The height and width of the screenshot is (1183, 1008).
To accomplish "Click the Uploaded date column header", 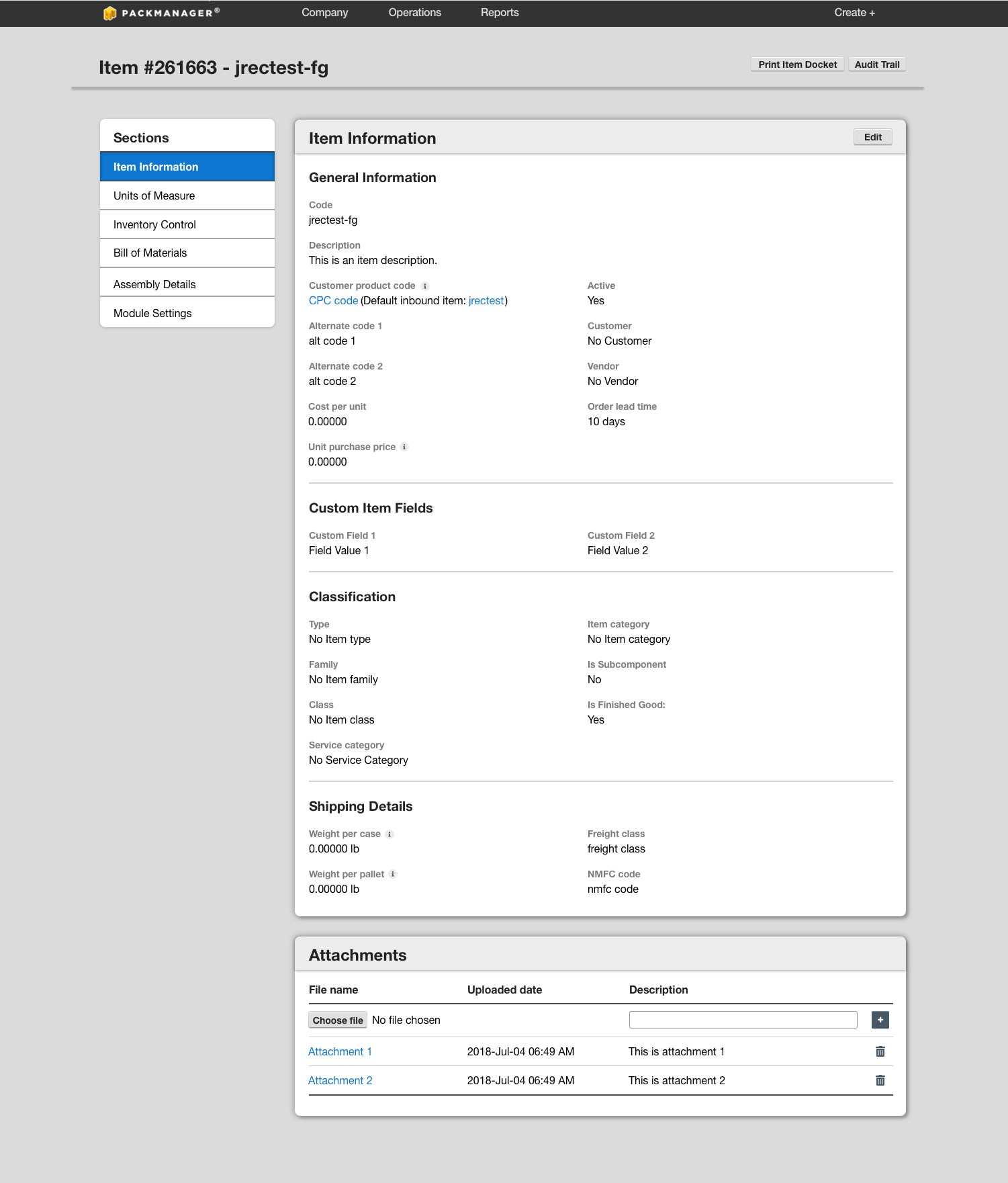I will [504, 990].
